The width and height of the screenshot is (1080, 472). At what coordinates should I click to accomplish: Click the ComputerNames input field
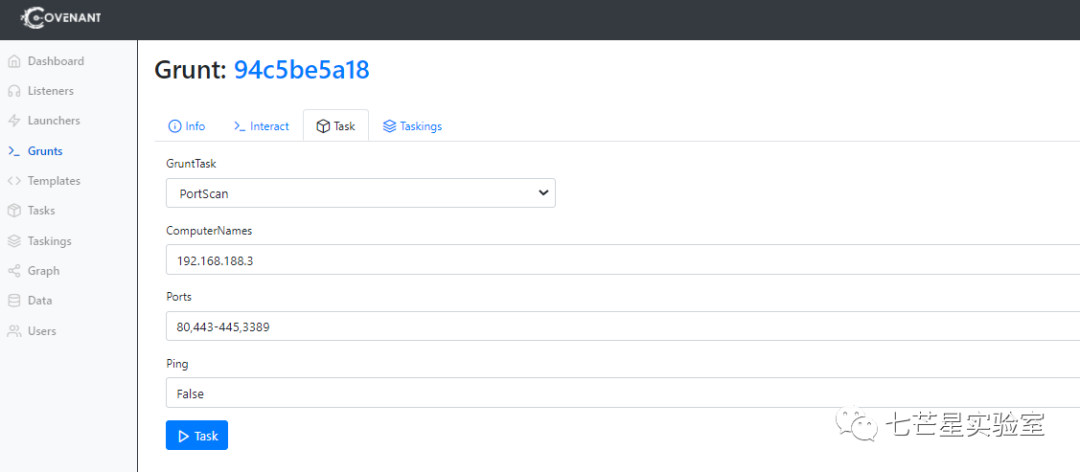[x=623, y=260]
